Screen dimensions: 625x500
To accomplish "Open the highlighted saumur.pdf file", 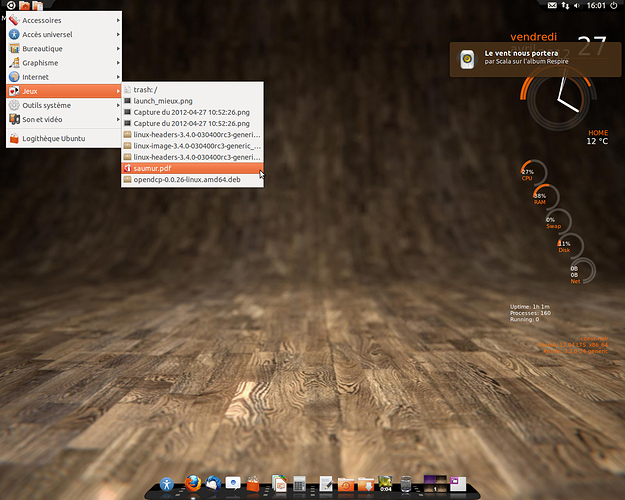I will click(192, 168).
